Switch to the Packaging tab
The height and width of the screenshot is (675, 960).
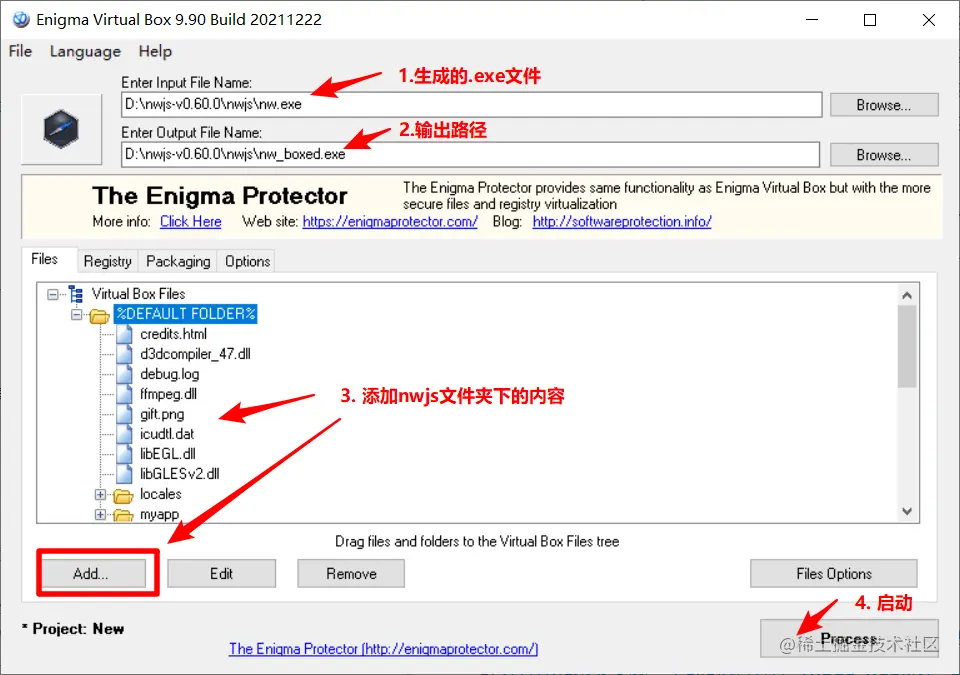coord(178,262)
